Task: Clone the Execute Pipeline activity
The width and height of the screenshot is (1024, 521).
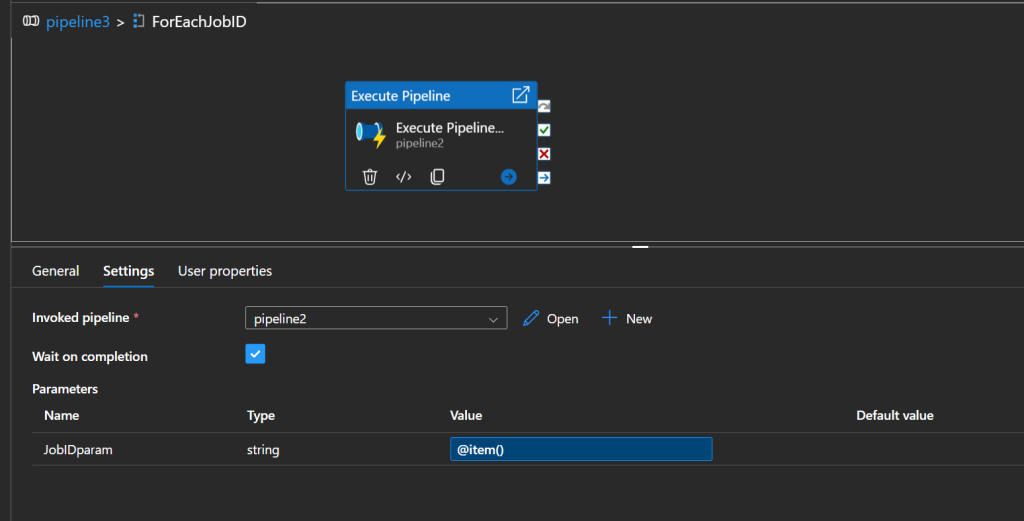Action: pos(437,177)
